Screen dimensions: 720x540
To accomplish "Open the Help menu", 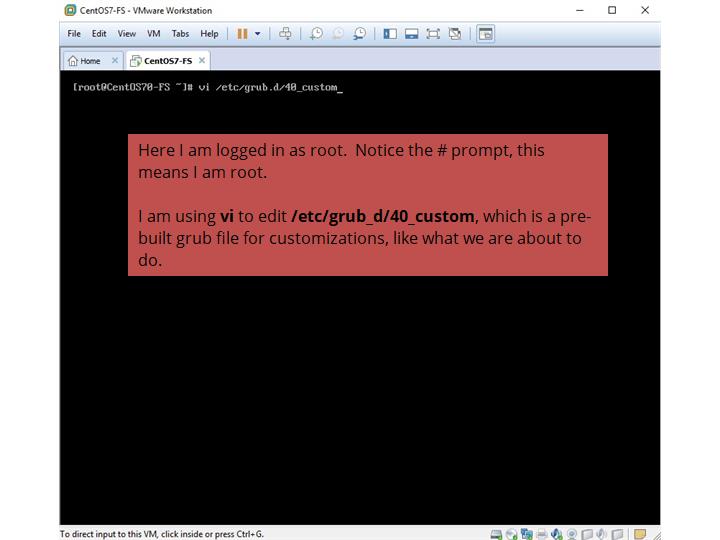I will pos(208,33).
